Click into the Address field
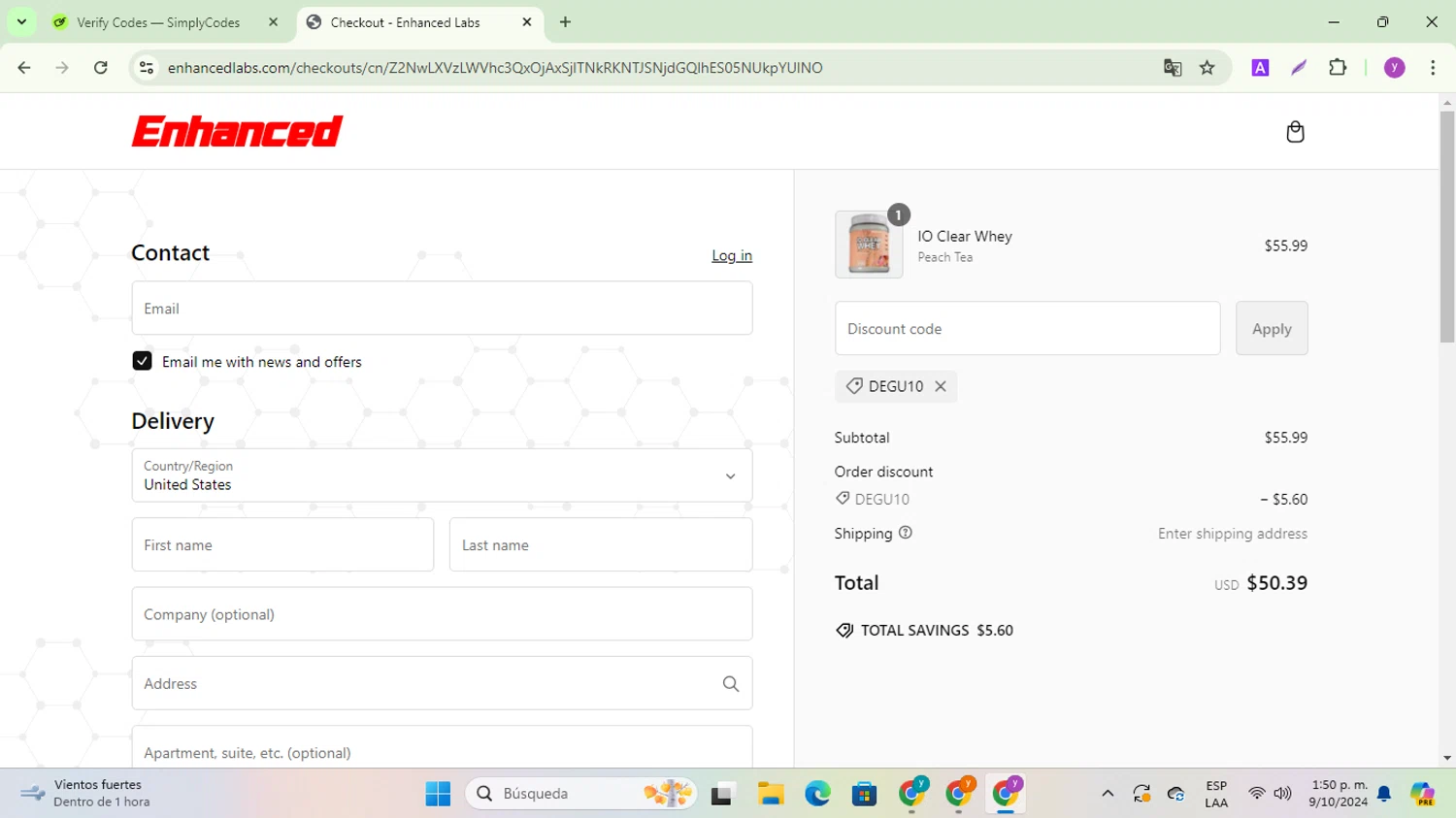1456x818 pixels. tap(442, 683)
